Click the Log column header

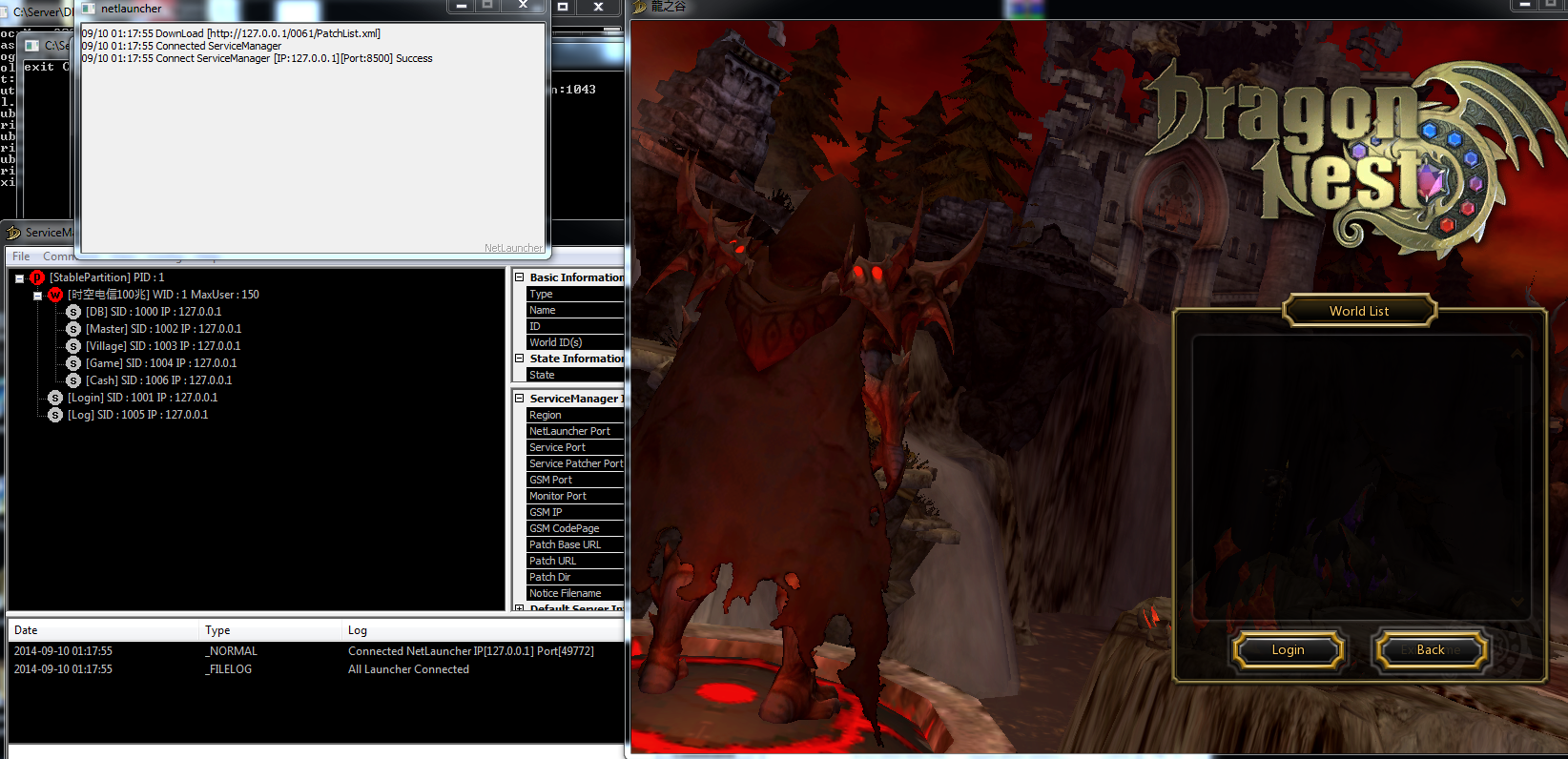coord(484,630)
